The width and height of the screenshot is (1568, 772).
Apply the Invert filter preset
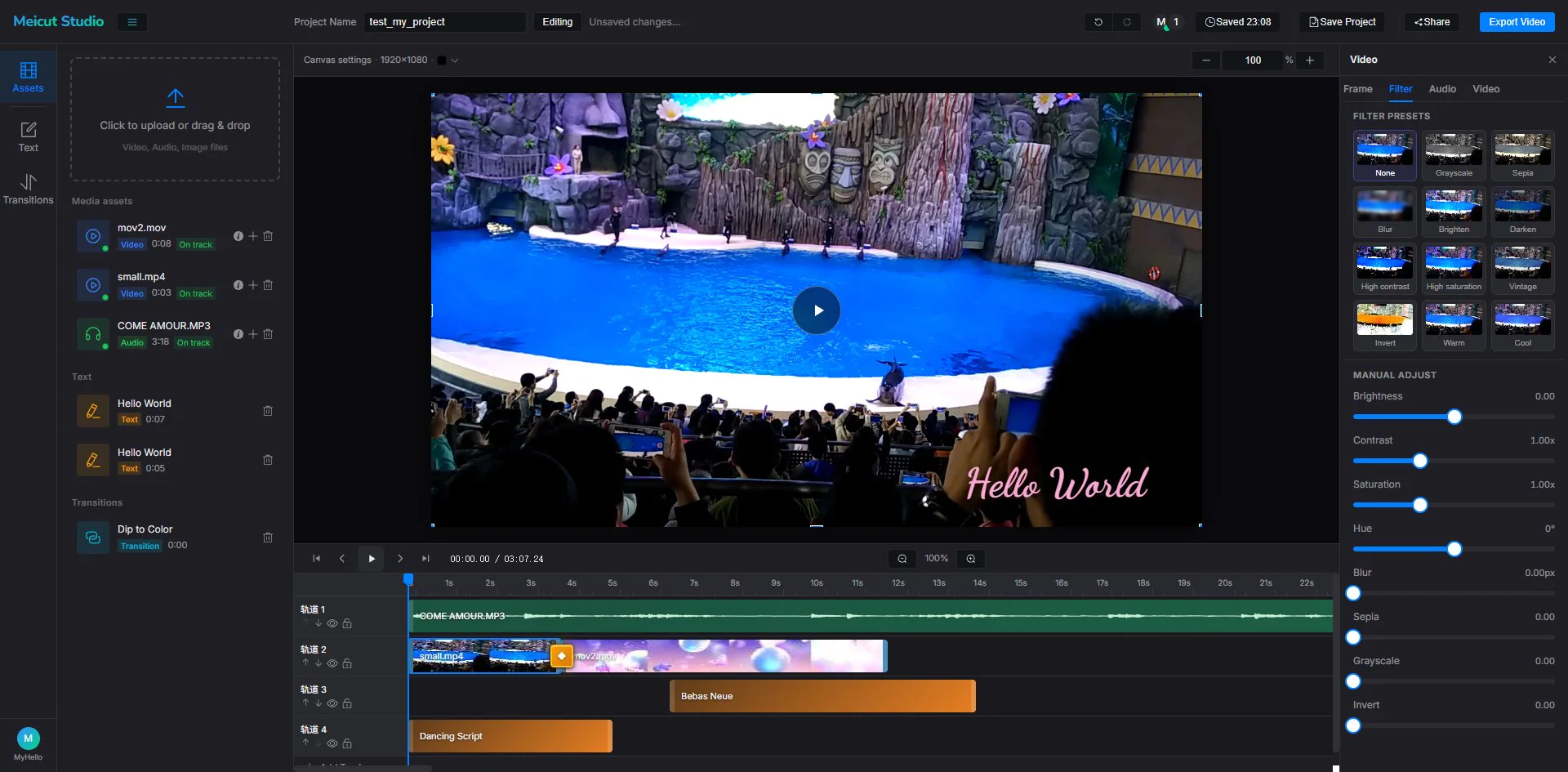coord(1385,325)
